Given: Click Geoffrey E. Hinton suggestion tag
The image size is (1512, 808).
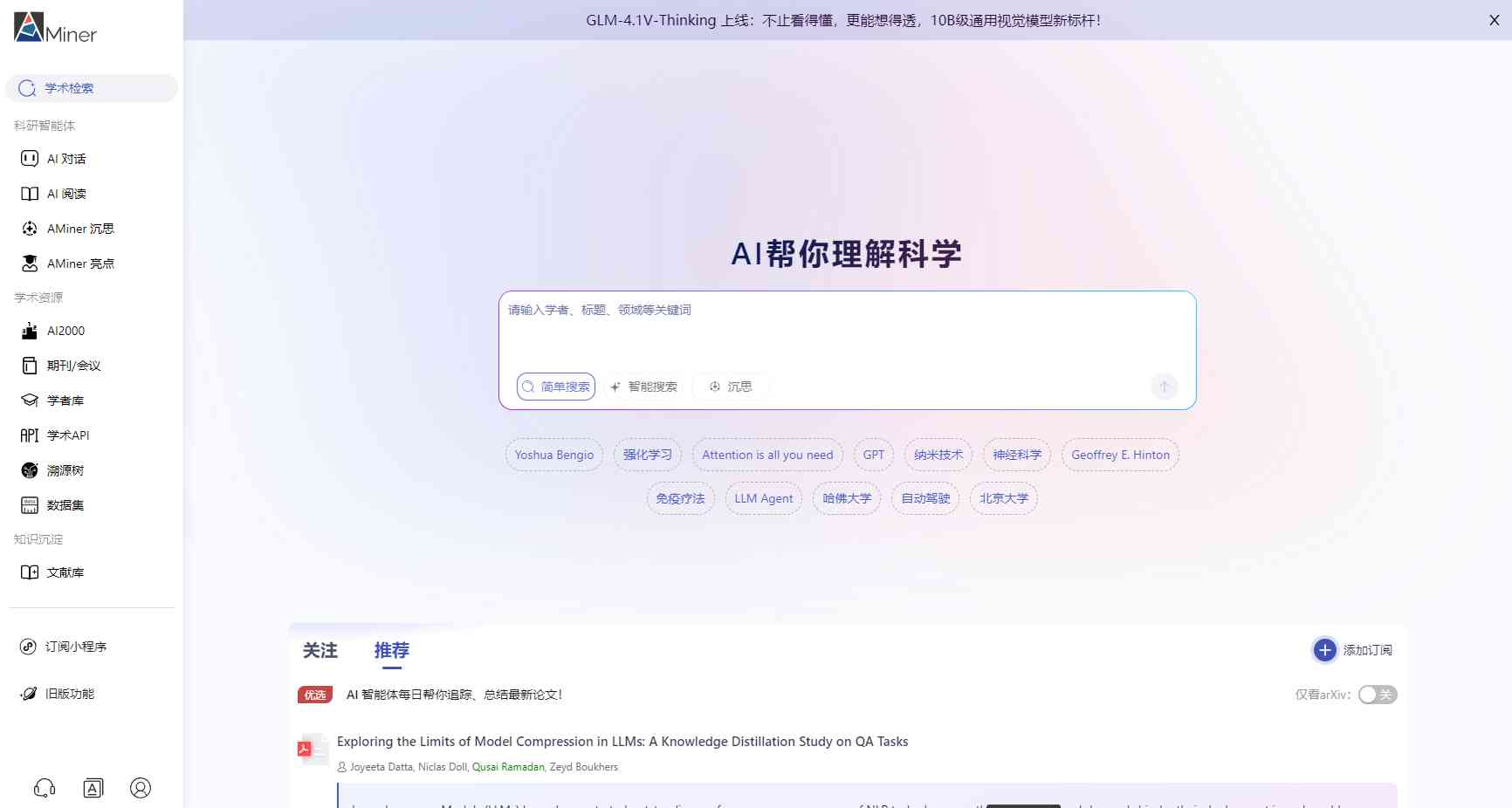Looking at the screenshot, I should pyautogui.click(x=1121, y=455).
